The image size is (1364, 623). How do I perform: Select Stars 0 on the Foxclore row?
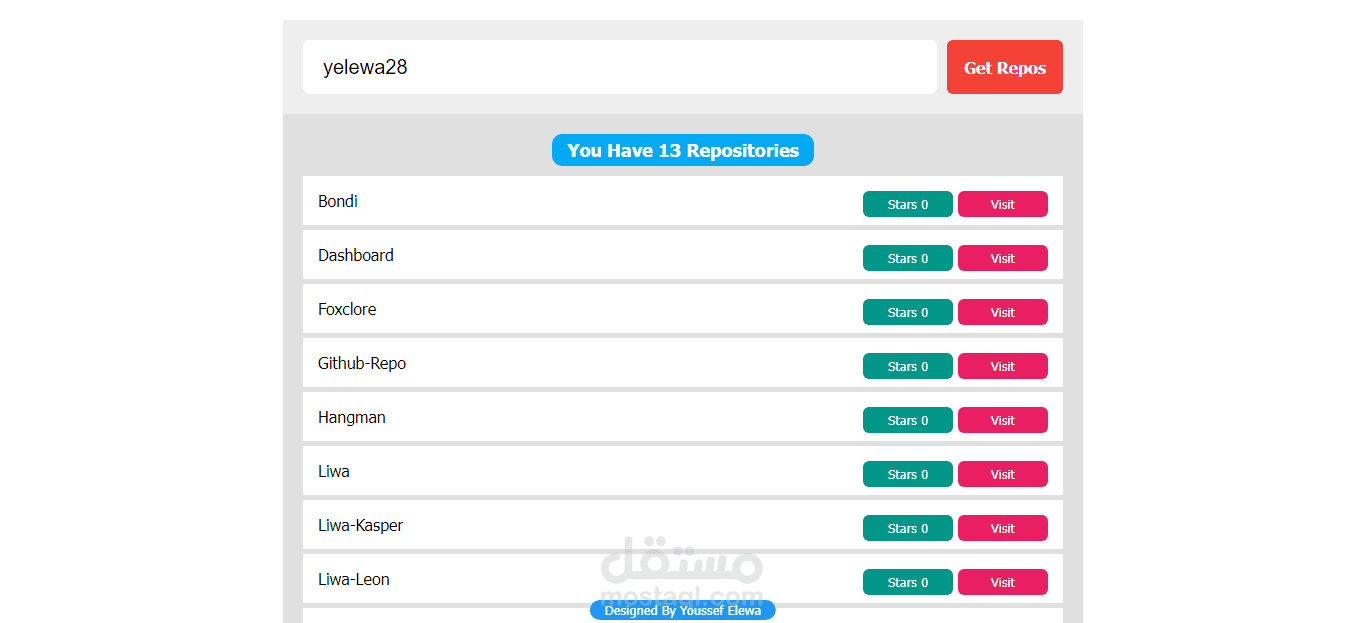click(907, 312)
